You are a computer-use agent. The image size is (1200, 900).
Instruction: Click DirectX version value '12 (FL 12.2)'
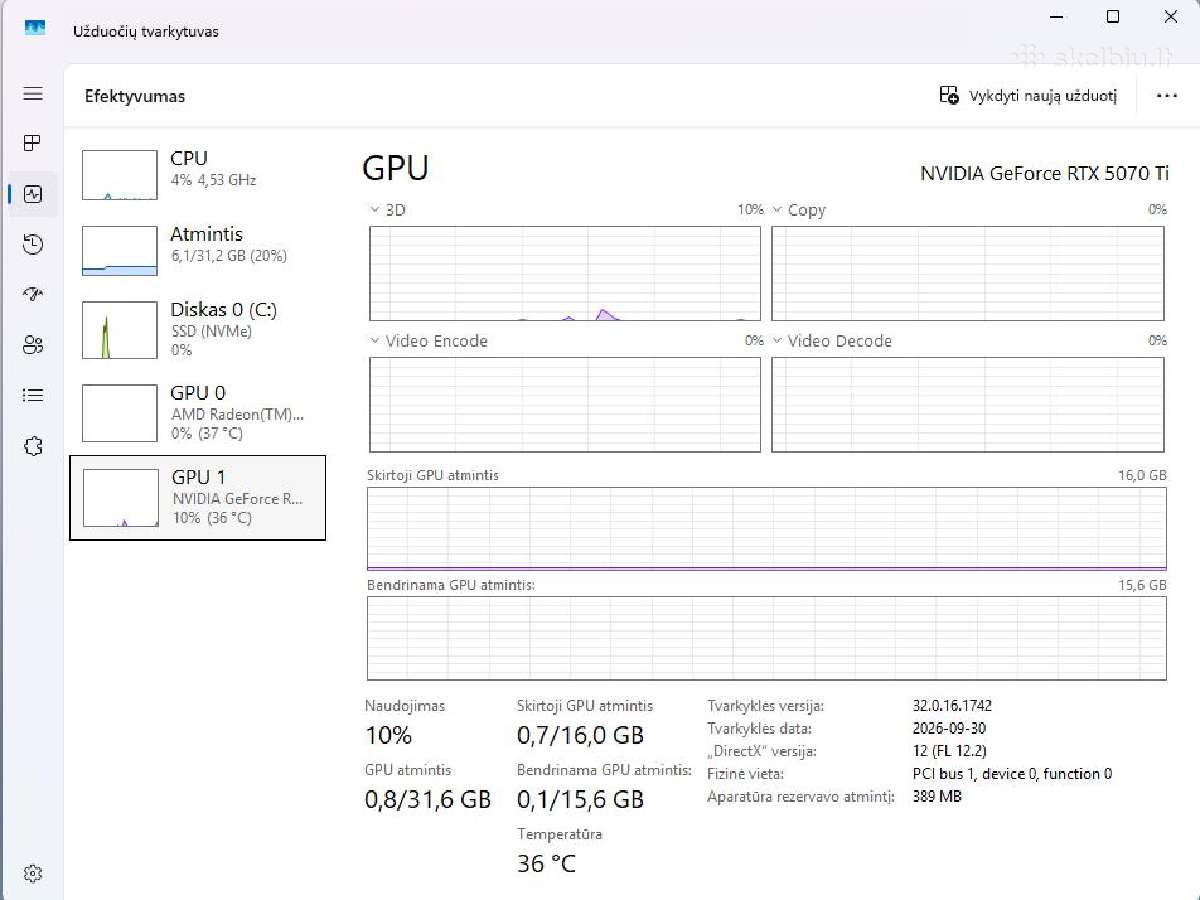[950, 751]
